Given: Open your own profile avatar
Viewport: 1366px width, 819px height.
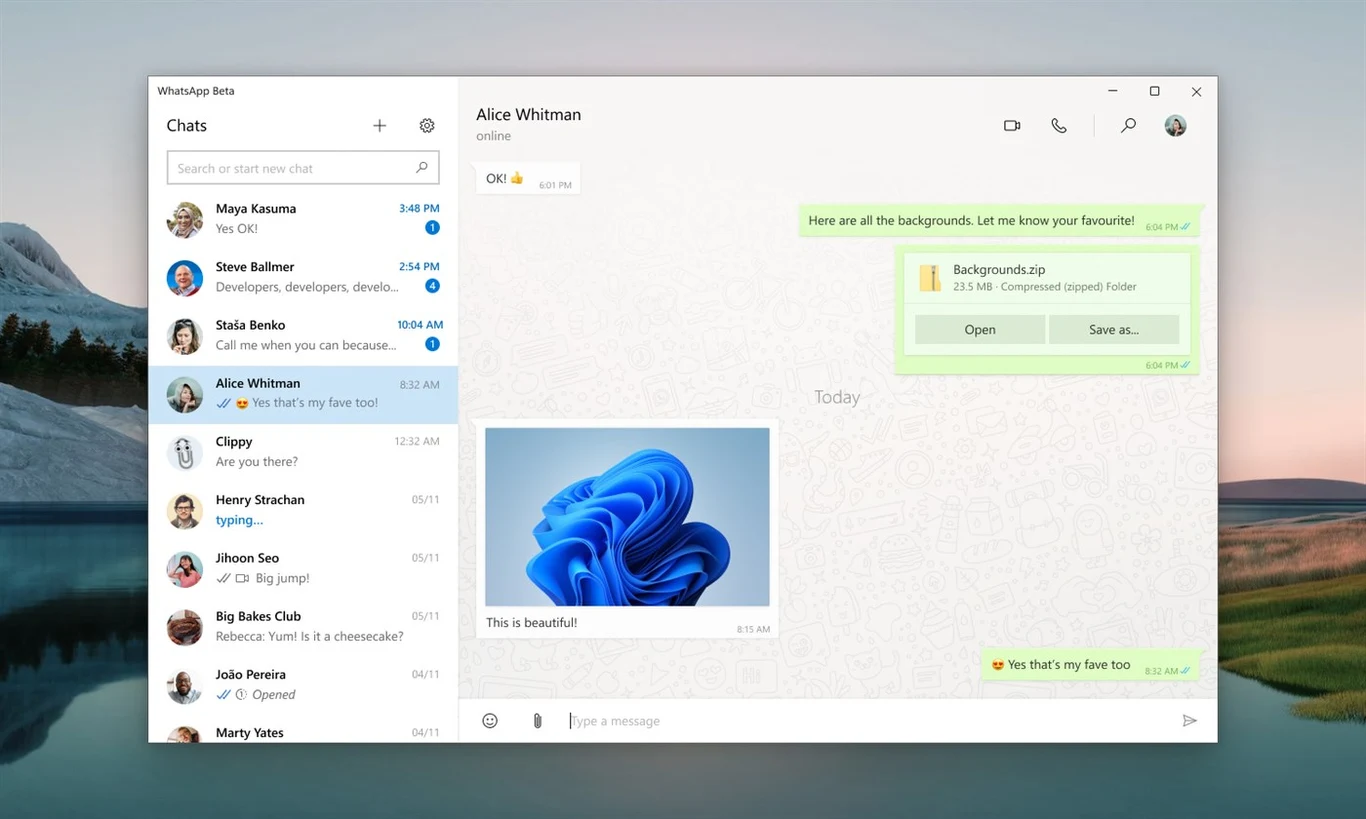Looking at the screenshot, I should 1175,125.
